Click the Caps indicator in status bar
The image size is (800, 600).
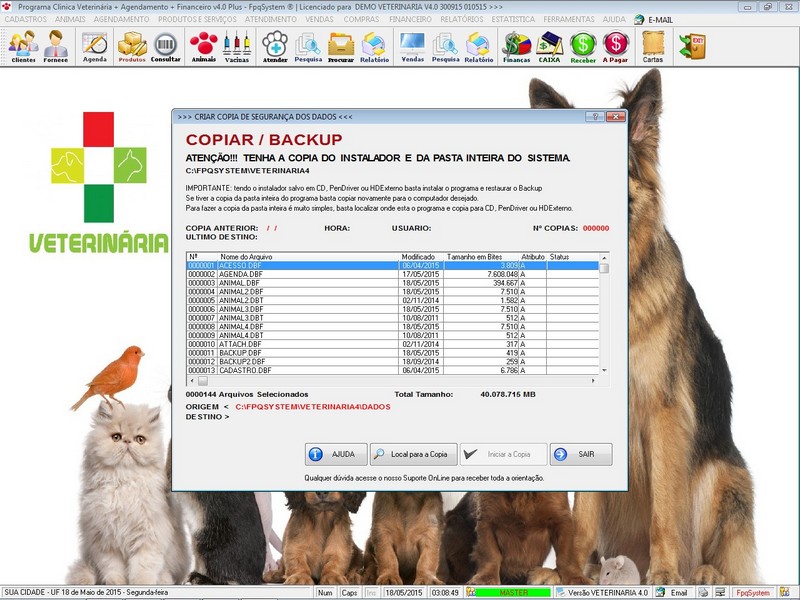(349, 592)
